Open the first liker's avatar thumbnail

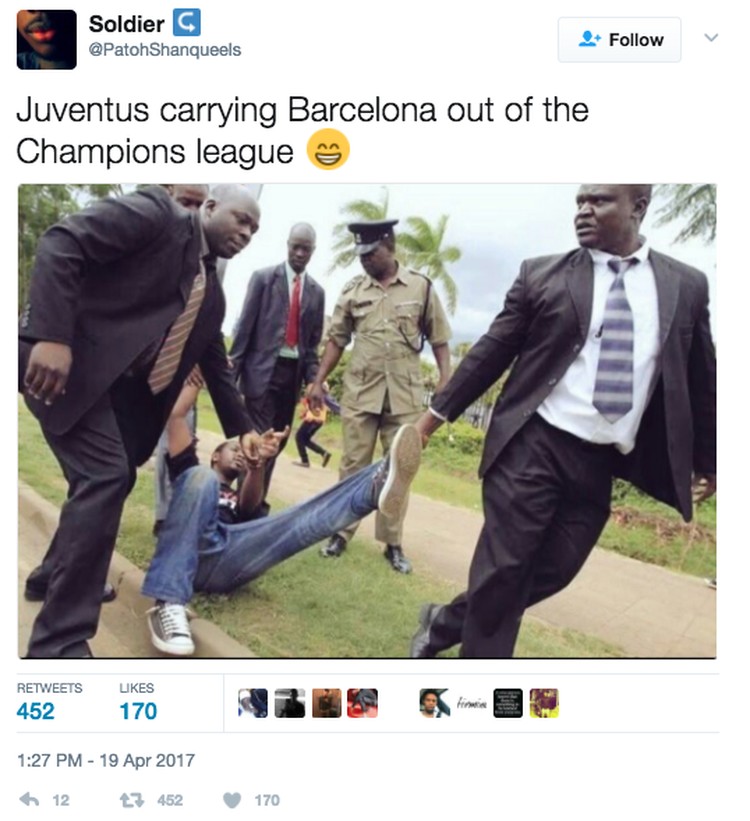click(x=253, y=703)
